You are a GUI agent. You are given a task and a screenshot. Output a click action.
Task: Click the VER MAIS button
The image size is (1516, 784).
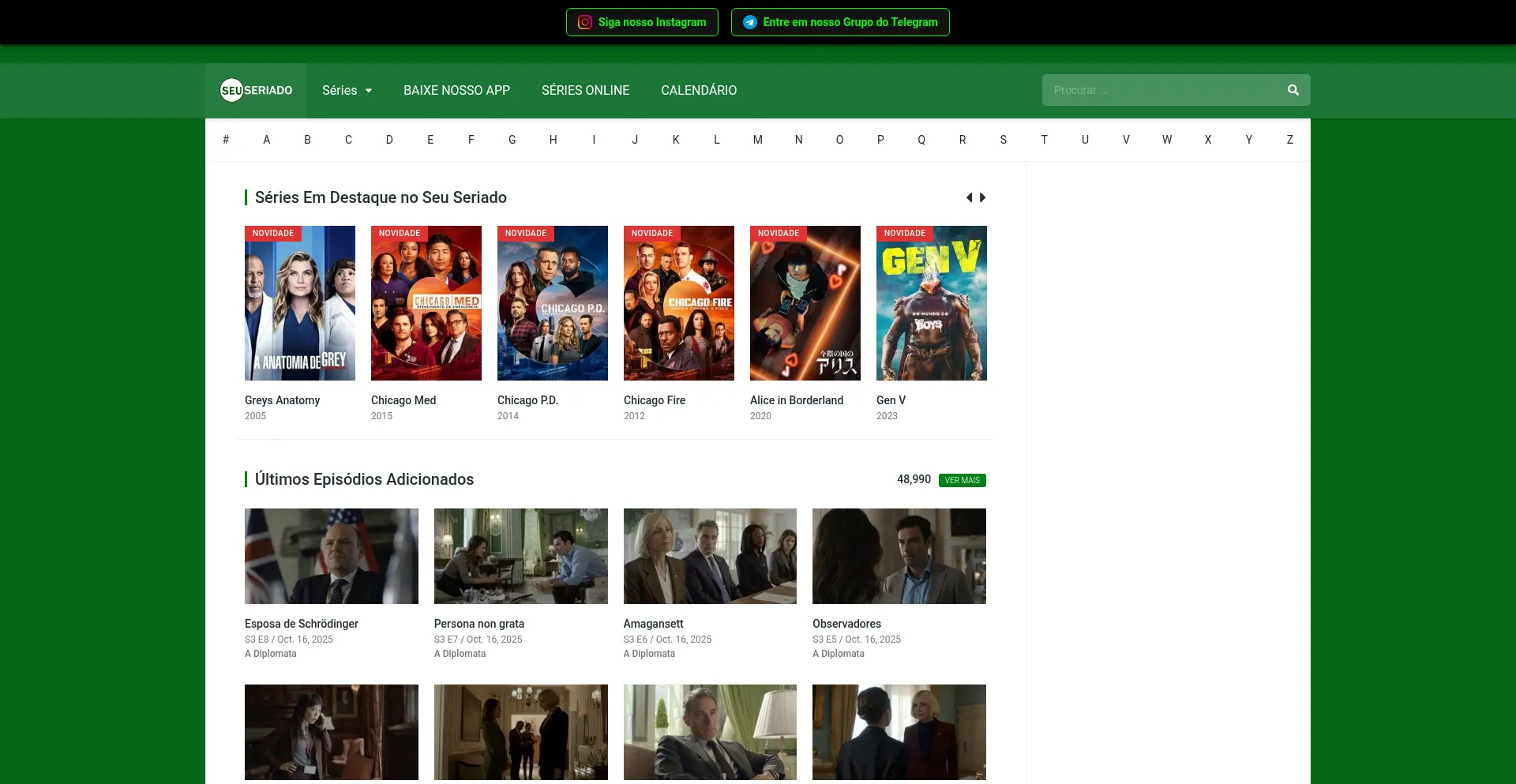[962, 480]
